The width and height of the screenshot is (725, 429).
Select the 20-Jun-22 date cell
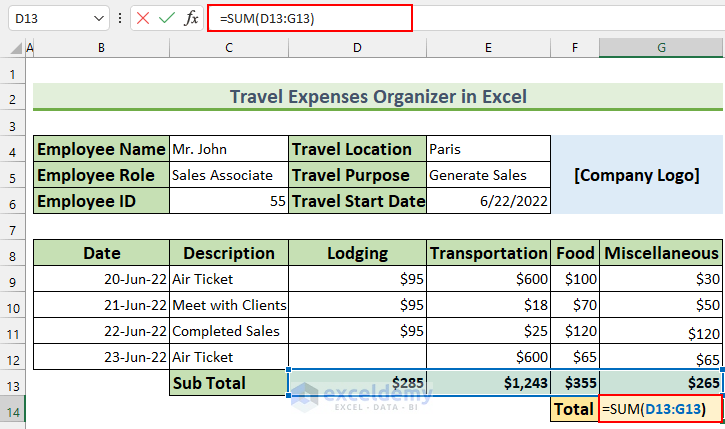(x=101, y=279)
